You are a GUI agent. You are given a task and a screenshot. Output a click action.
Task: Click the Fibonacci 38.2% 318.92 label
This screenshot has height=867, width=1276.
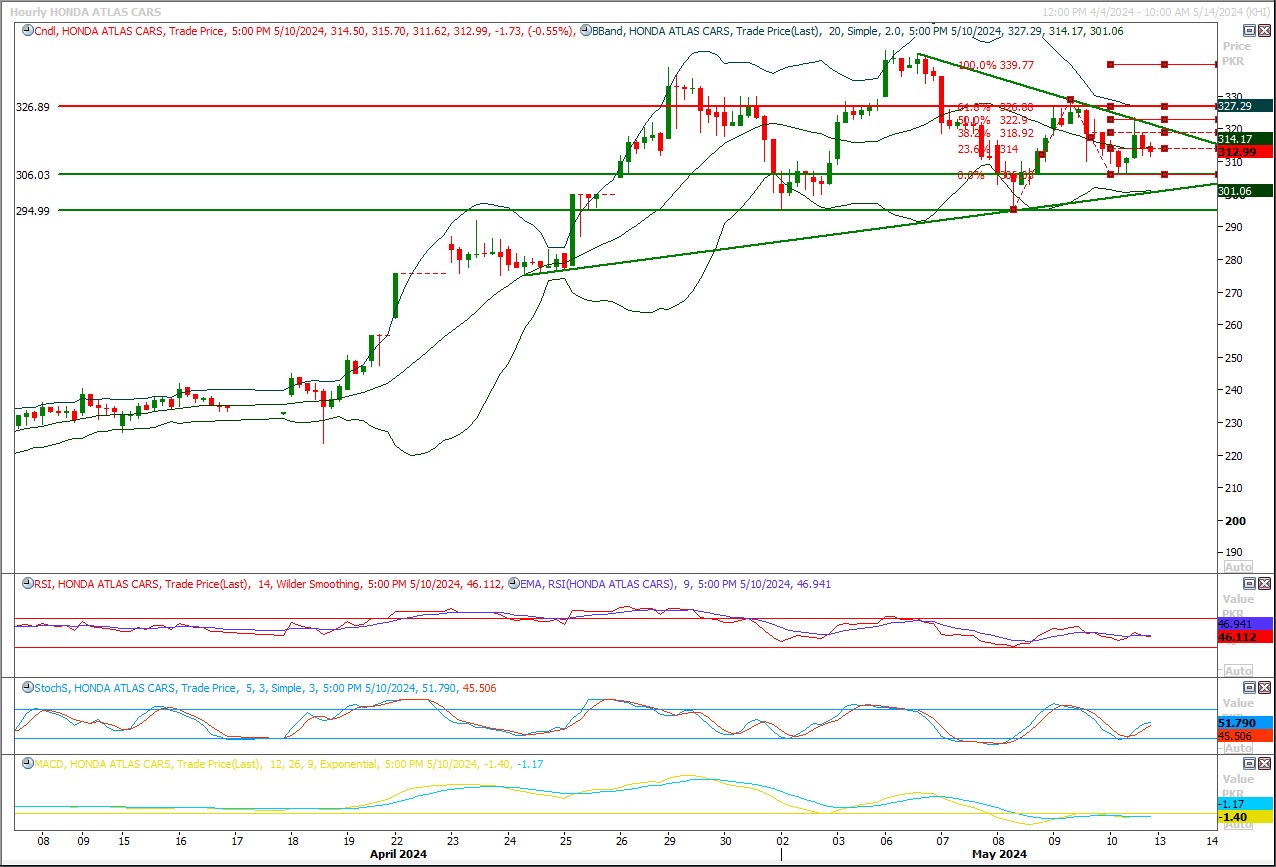point(995,133)
